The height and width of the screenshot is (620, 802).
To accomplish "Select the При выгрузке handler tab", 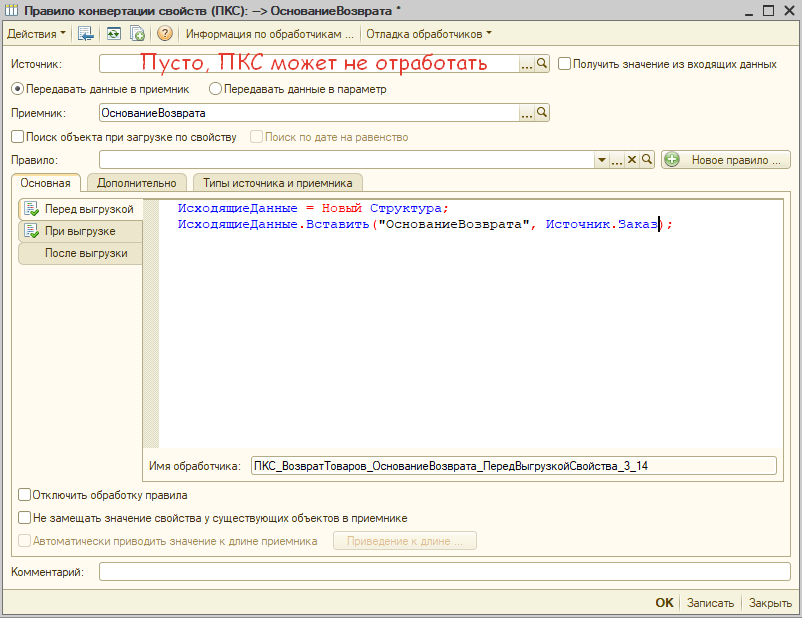I will [80, 231].
